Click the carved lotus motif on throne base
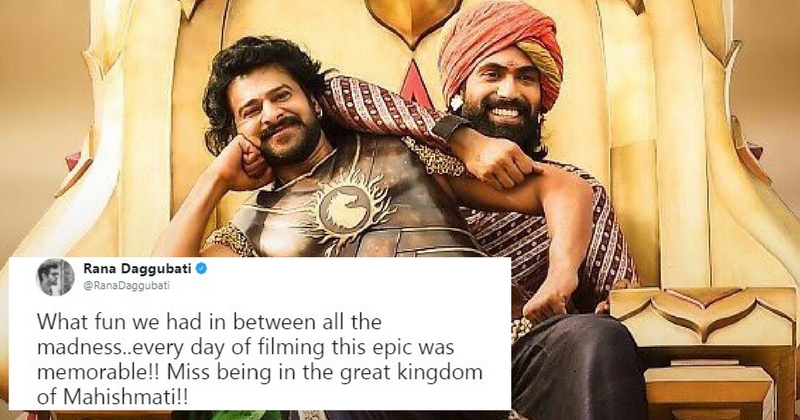This screenshot has width=800, height=420. click(703, 313)
